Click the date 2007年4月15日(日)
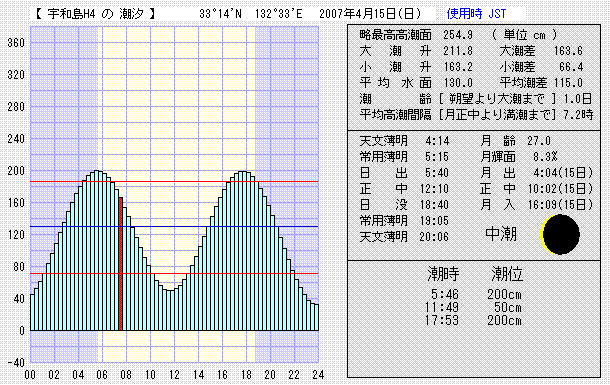This screenshot has width=610, height=385. pos(370,14)
